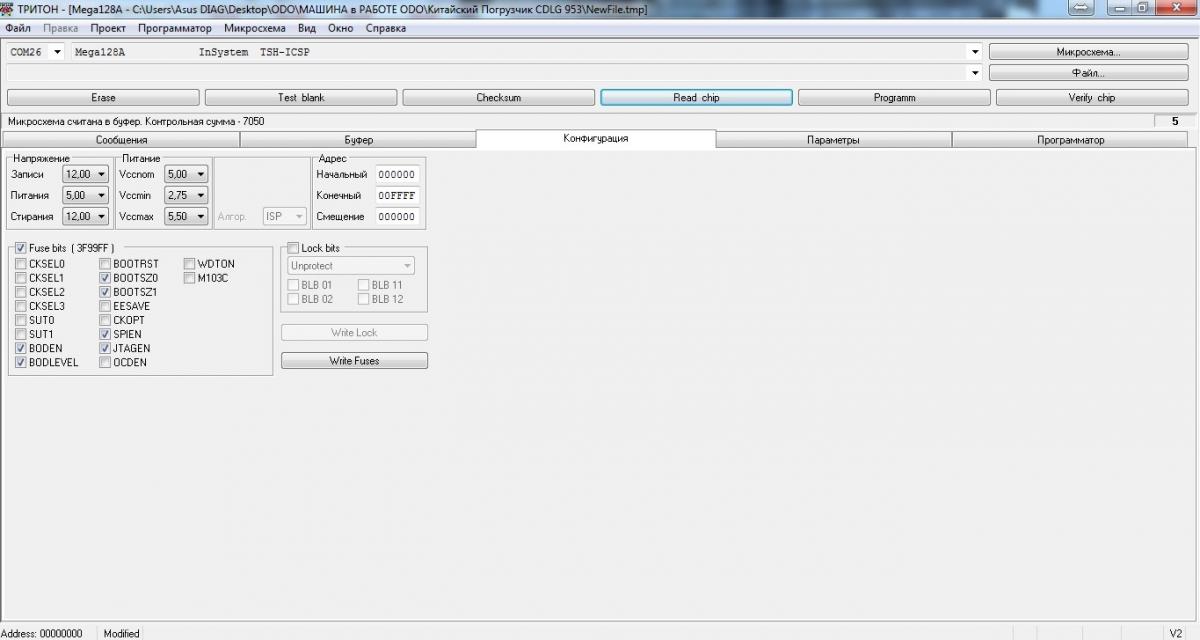Click the 'Modified' status bar entry
Screen dimensions: 1200x640
pos(122,633)
